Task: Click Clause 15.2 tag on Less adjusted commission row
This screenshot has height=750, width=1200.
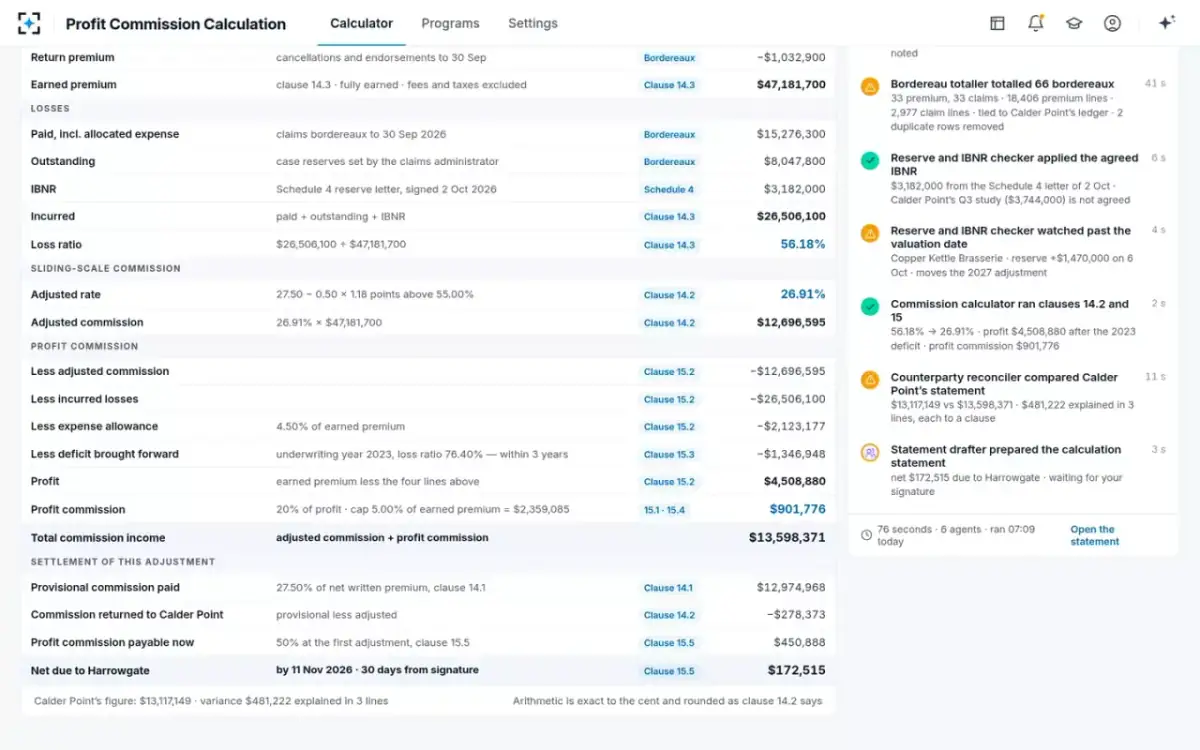Action: click(x=669, y=372)
